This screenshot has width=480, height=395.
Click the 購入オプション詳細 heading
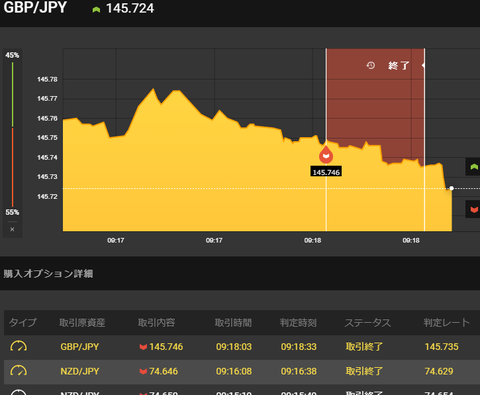48,274
